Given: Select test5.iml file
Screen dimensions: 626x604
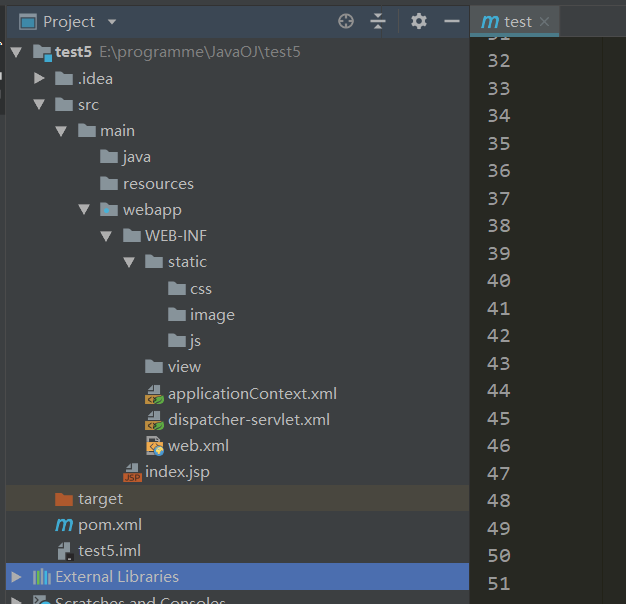Looking at the screenshot, I should pos(109,551).
